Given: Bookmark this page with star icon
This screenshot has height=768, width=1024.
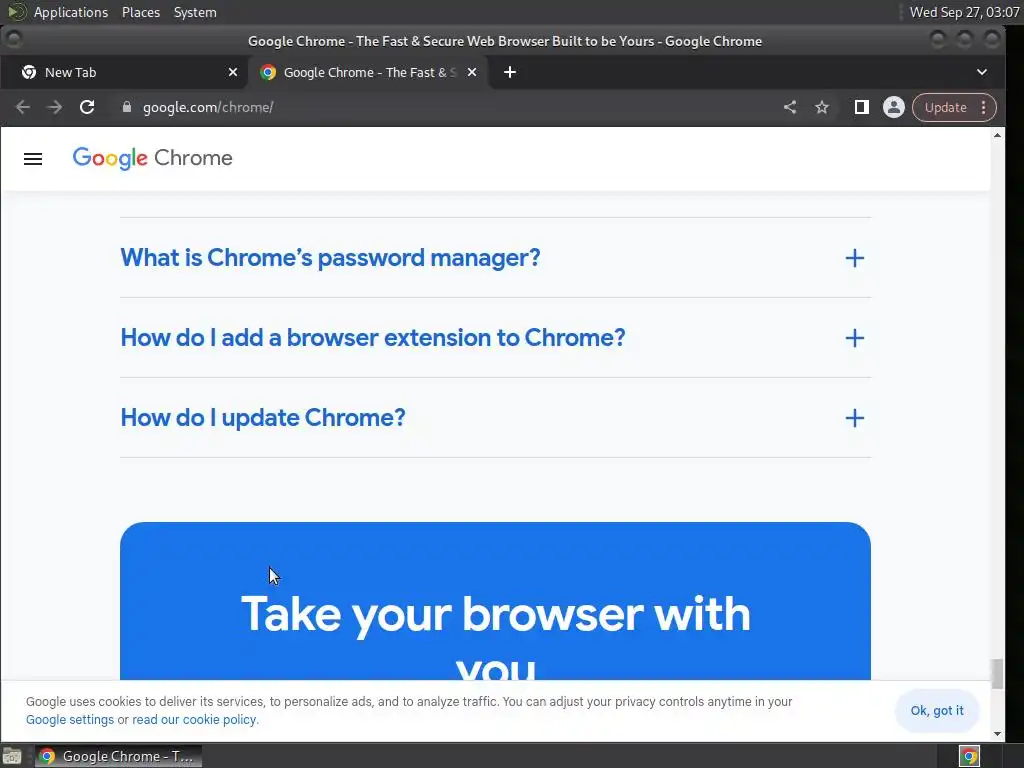Looking at the screenshot, I should click(x=822, y=107).
